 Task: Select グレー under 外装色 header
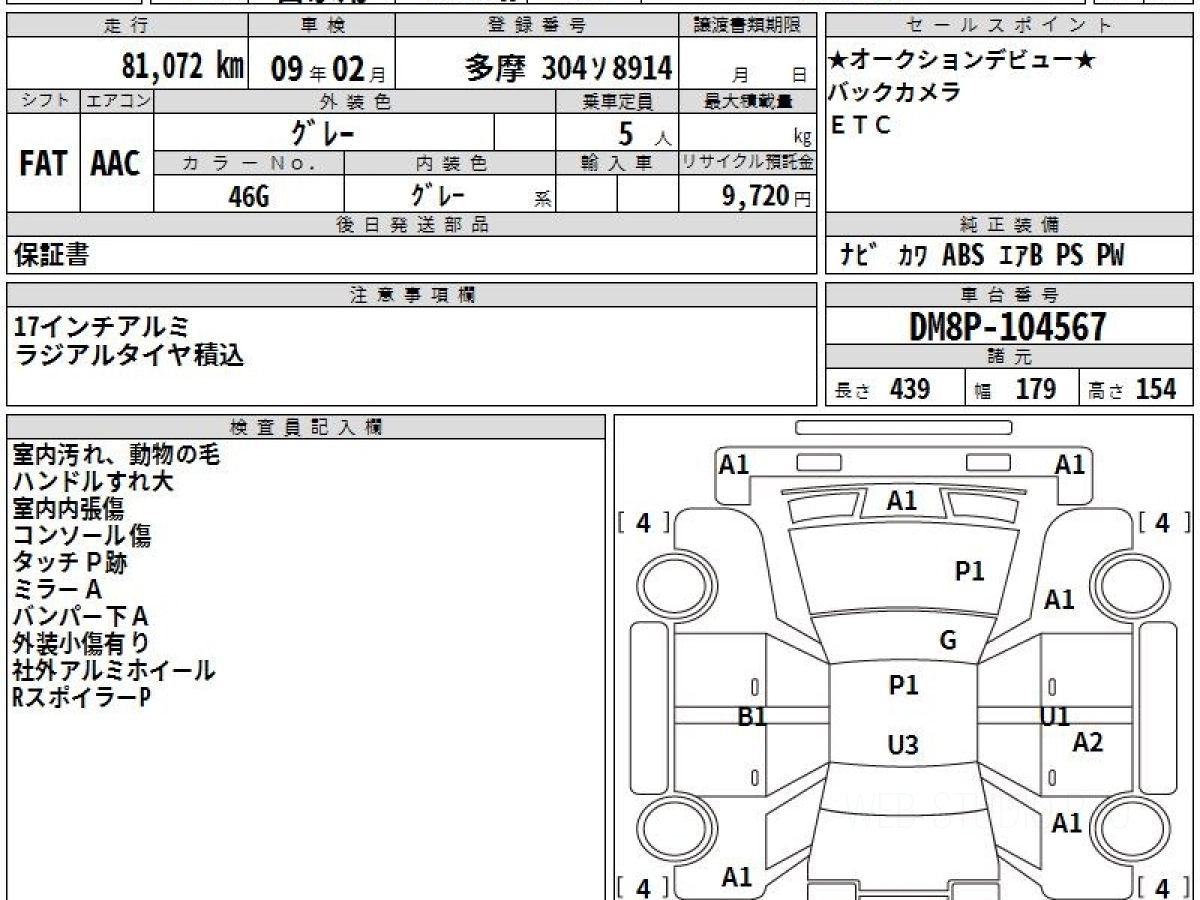(323, 132)
